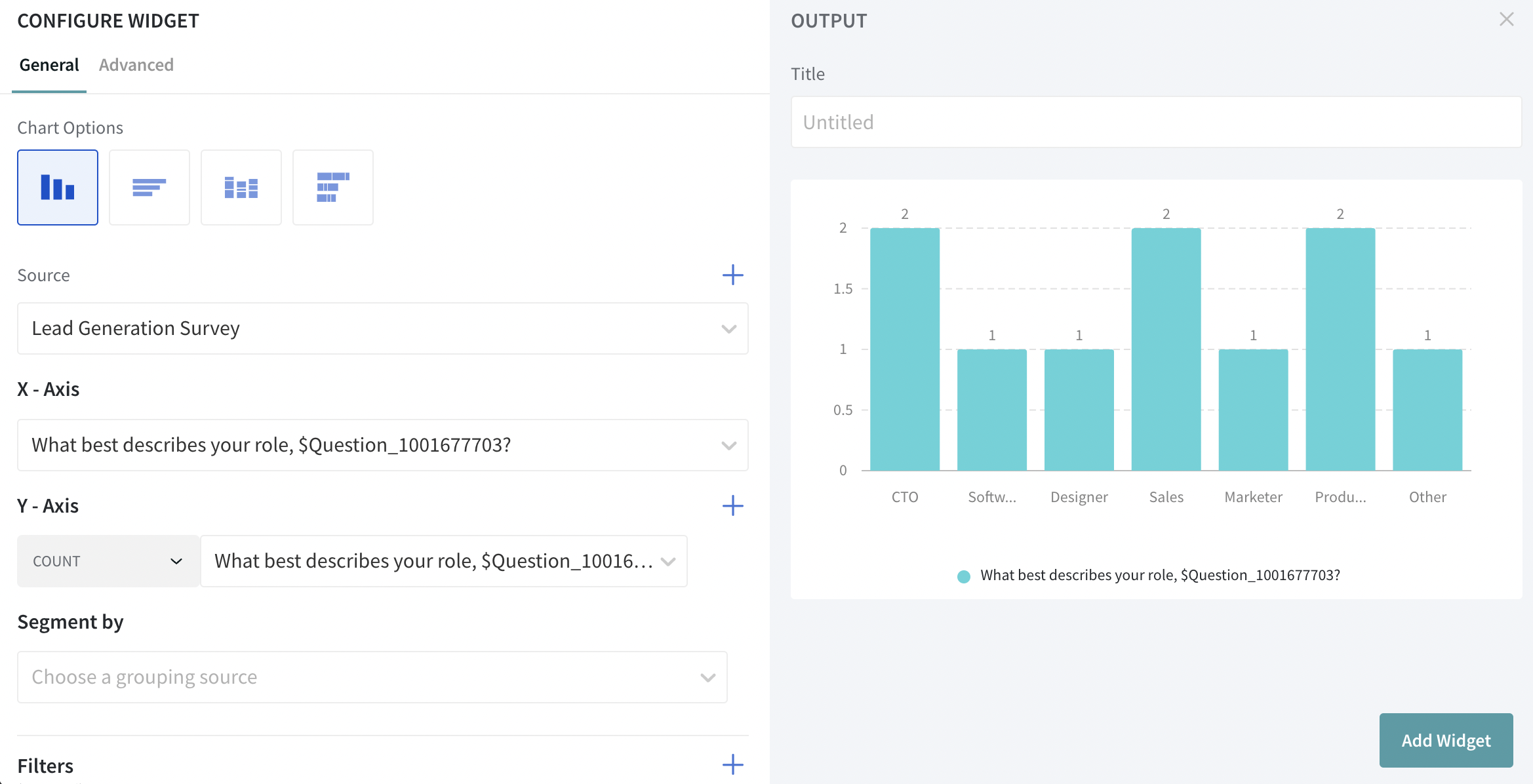Select the horizontal bar chart option

pyautogui.click(x=149, y=187)
